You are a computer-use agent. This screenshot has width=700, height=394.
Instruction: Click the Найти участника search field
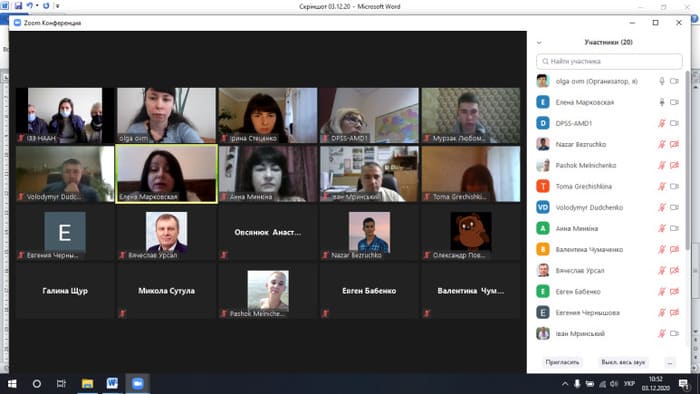coord(609,61)
